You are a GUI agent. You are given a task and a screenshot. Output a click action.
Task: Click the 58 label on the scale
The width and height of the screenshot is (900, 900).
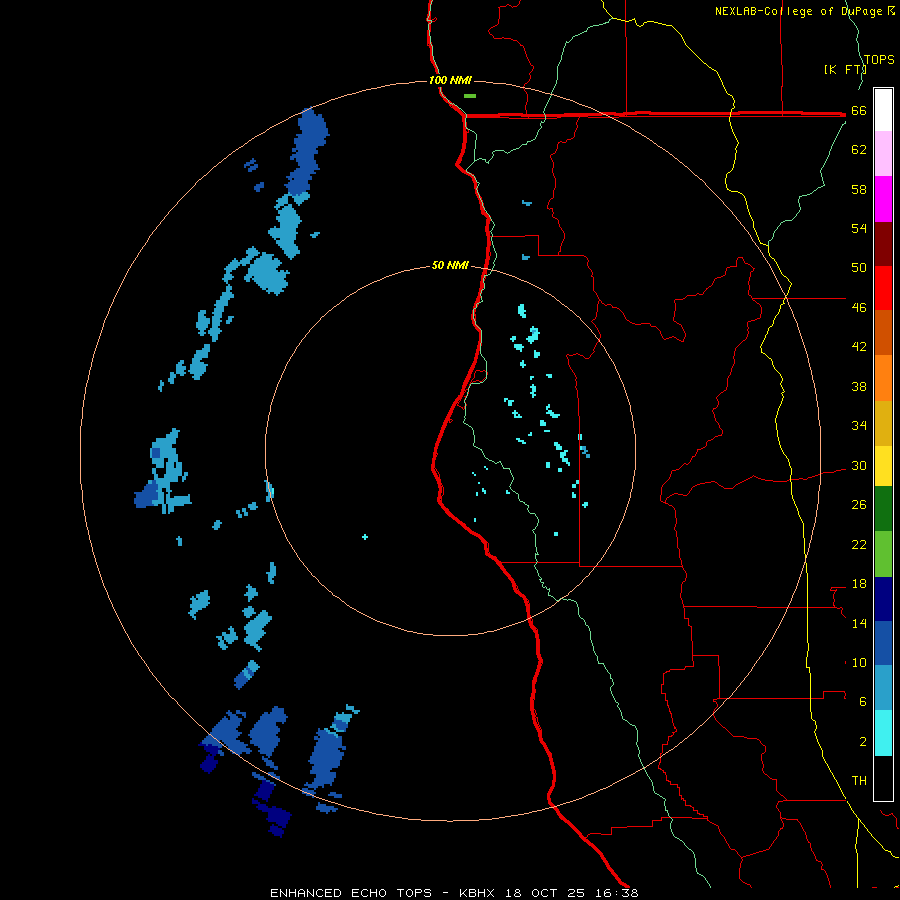pos(859,189)
